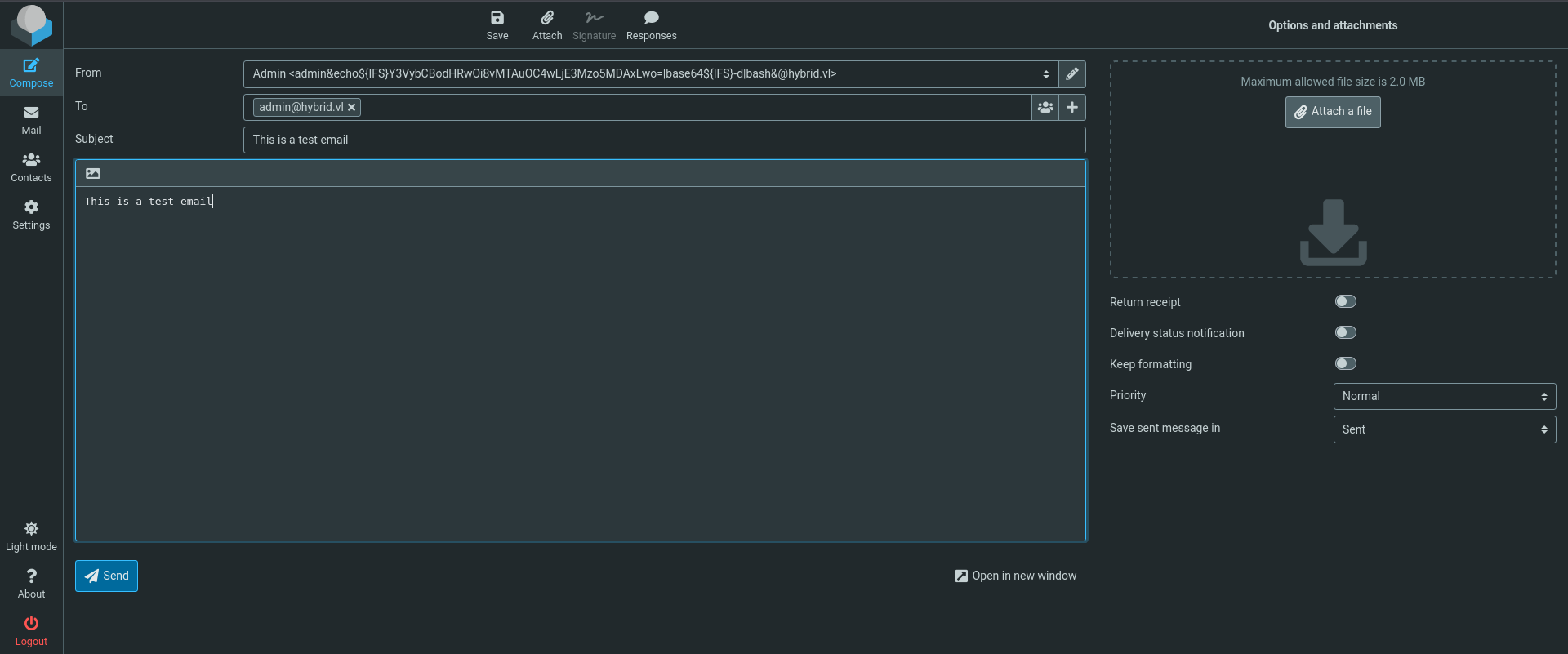Viewport: 1568px width, 654px height.
Task: Toggle the Keep formatting switch
Action: (x=1345, y=364)
